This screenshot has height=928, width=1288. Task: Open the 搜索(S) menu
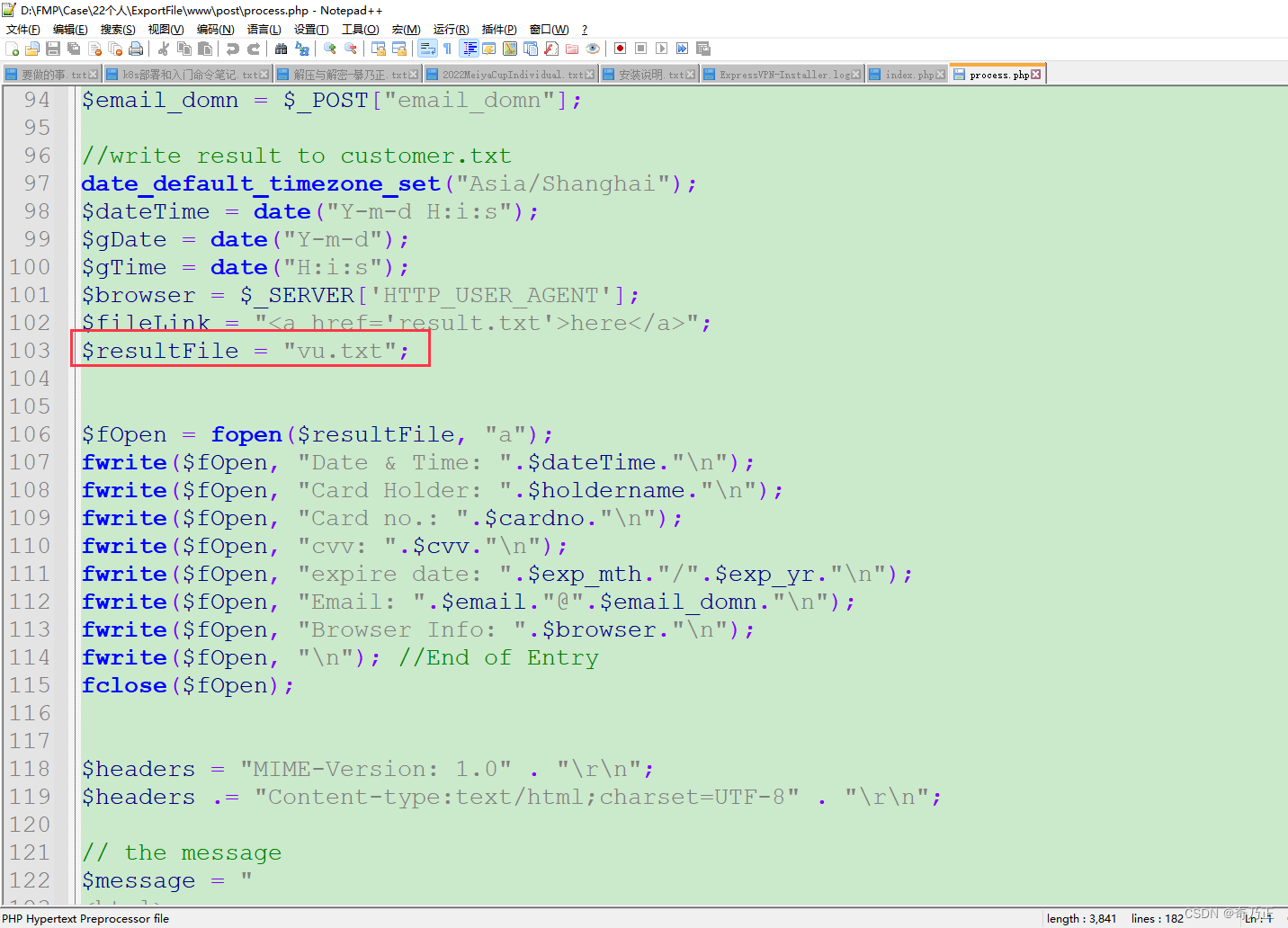(x=118, y=30)
